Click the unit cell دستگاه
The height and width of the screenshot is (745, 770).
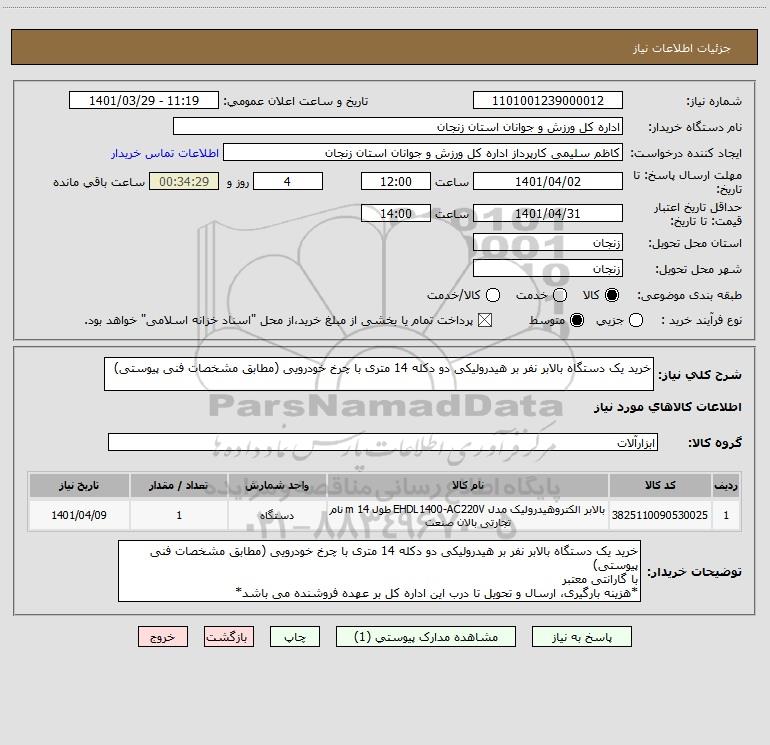click(x=277, y=515)
